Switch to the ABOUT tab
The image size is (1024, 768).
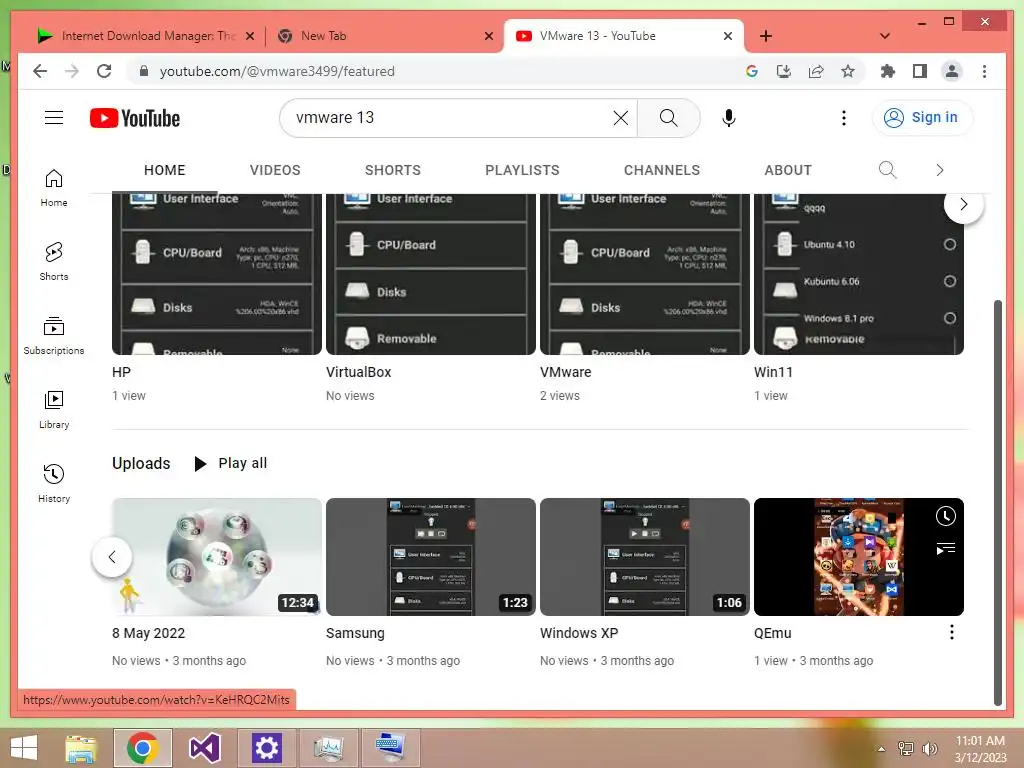tap(788, 170)
